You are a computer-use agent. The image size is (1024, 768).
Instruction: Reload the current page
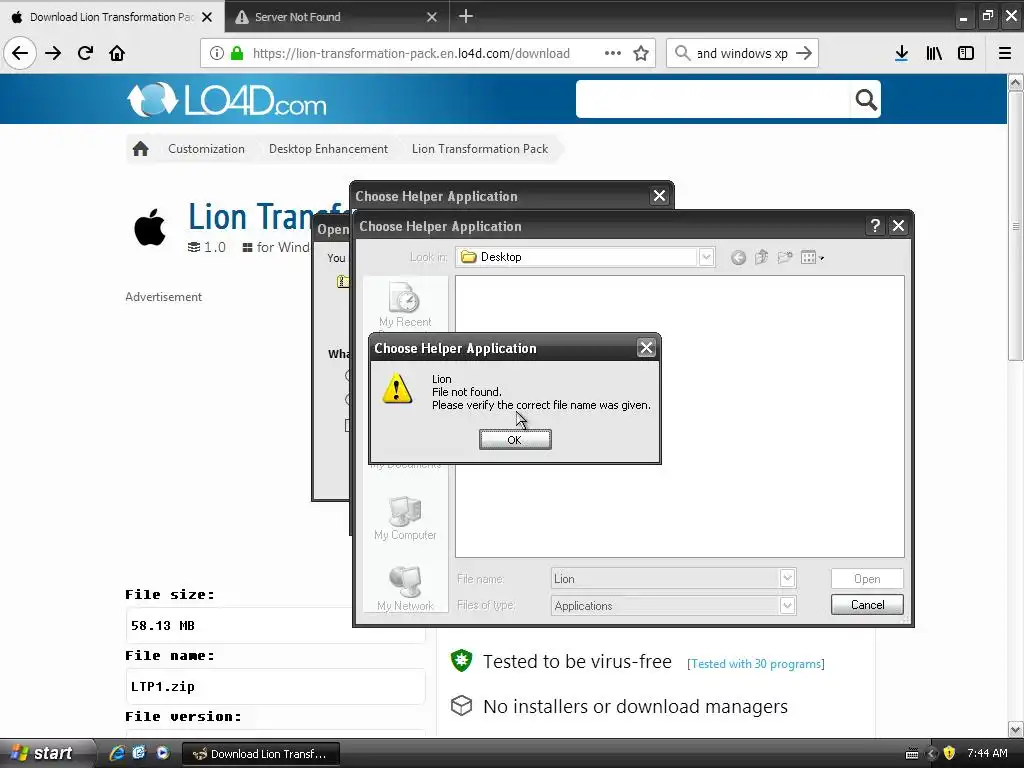[85, 53]
